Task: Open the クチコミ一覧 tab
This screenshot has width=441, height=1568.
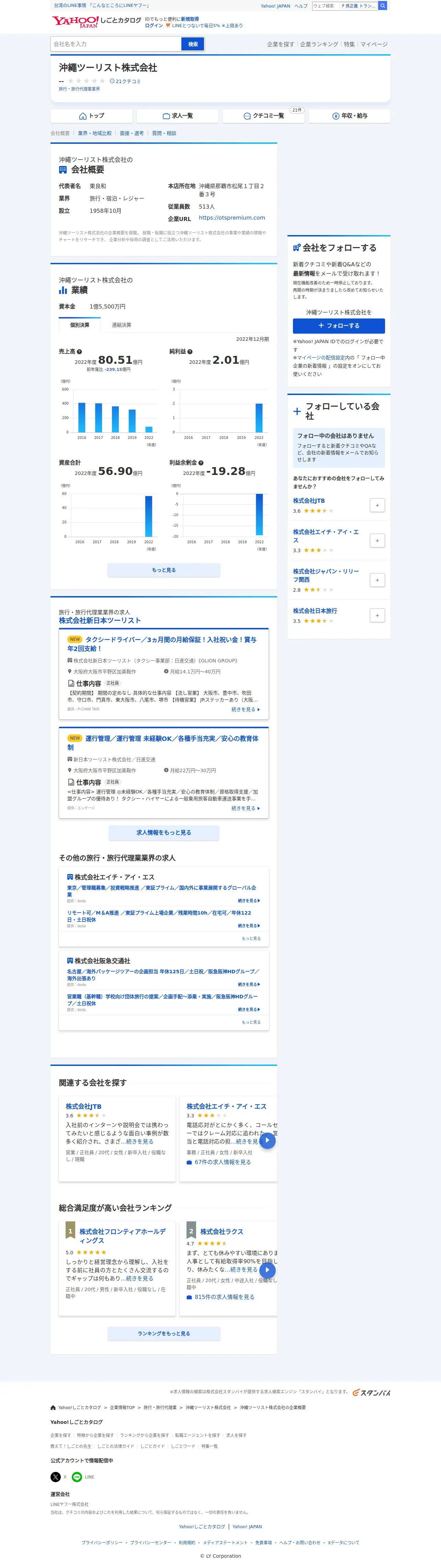Action: (x=263, y=116)
